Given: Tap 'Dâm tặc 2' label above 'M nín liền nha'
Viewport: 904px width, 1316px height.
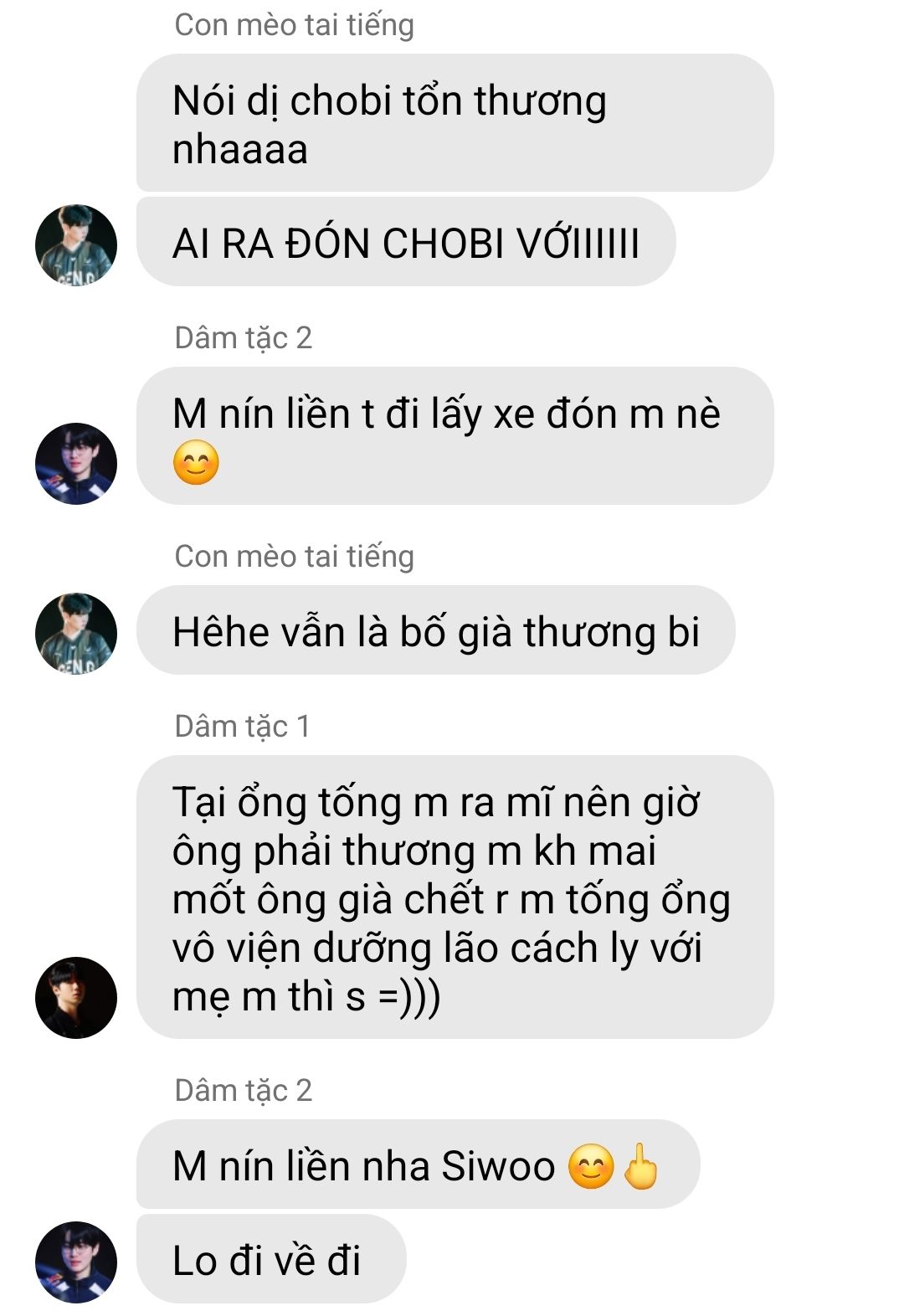Looking at the screenshot, I should click(x=243, y=1090).
